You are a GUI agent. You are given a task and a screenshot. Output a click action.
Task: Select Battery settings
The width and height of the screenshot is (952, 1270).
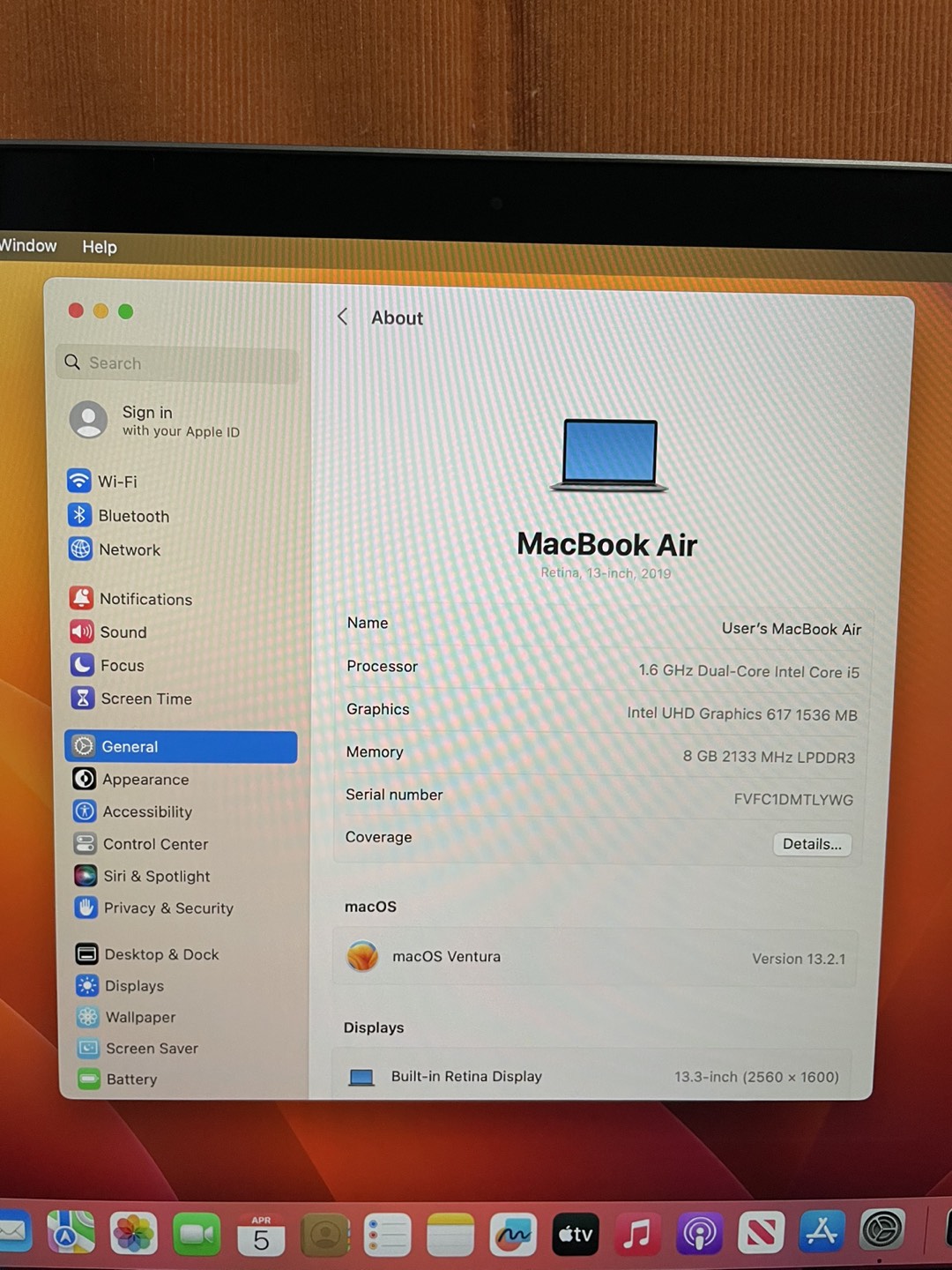click(131, 1079)
